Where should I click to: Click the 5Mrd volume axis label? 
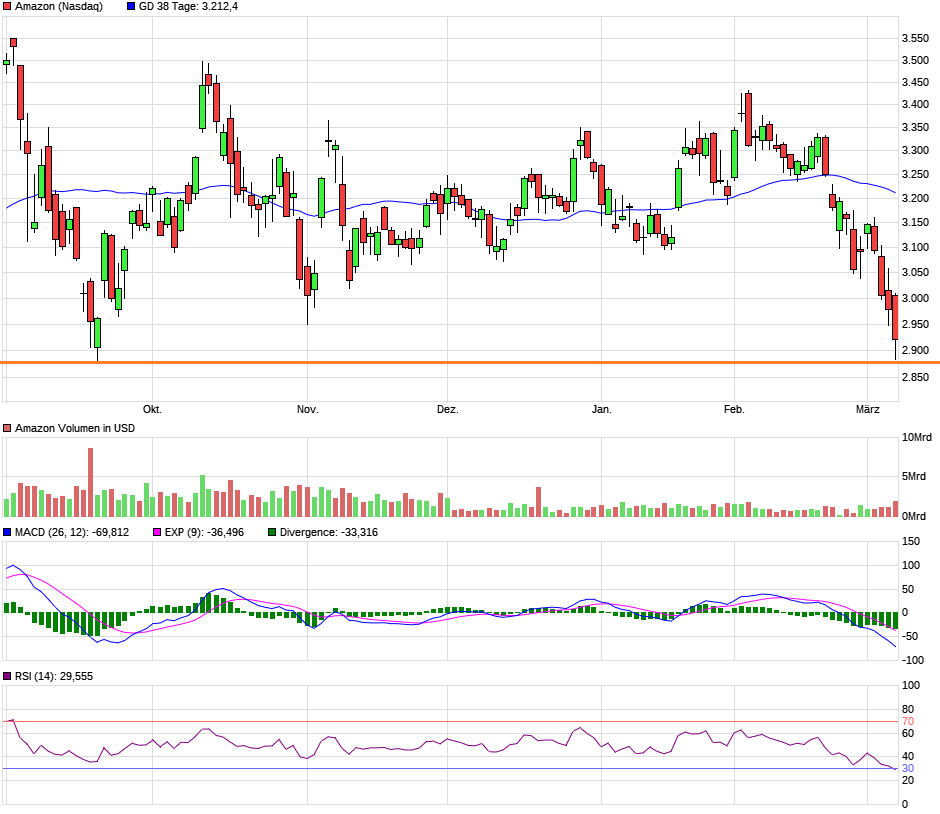coord(914,477)
